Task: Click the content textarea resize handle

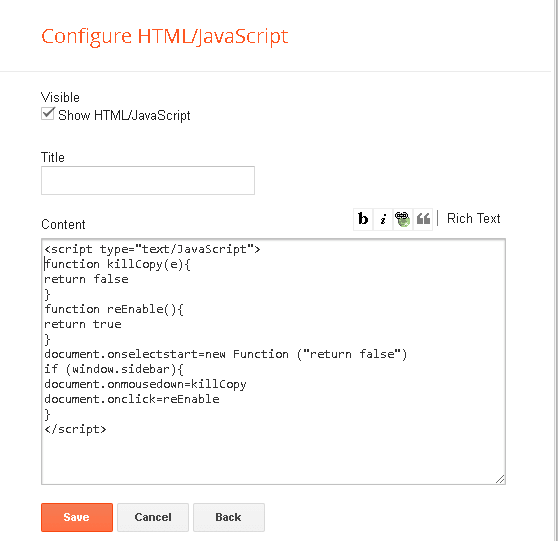Action: pos(500,479)
